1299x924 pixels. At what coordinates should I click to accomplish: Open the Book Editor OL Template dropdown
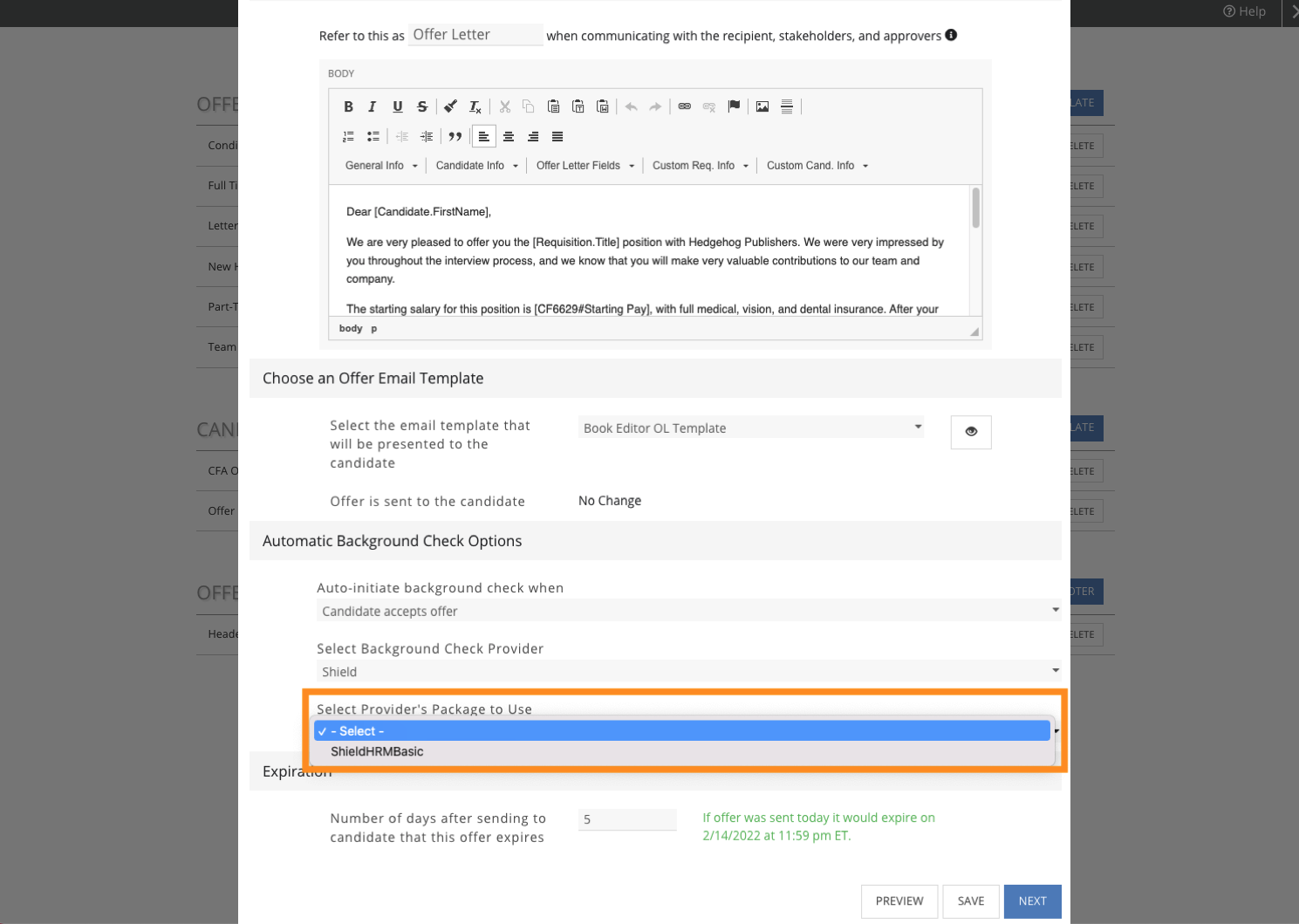(x=750, y=428)
